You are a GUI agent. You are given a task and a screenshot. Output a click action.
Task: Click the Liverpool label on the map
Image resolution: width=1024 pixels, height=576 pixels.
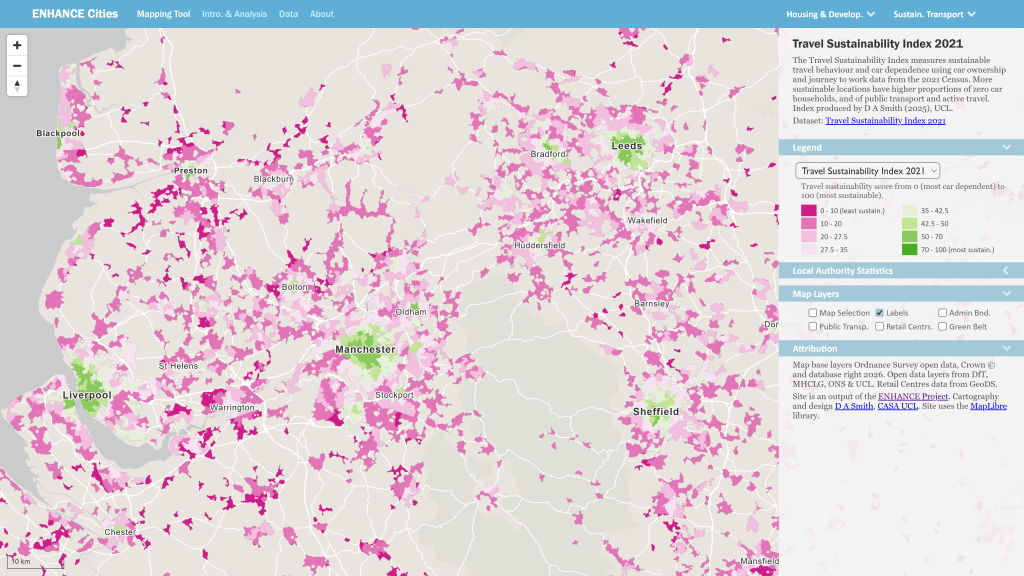pyautogui.click(x=87, y=395)
